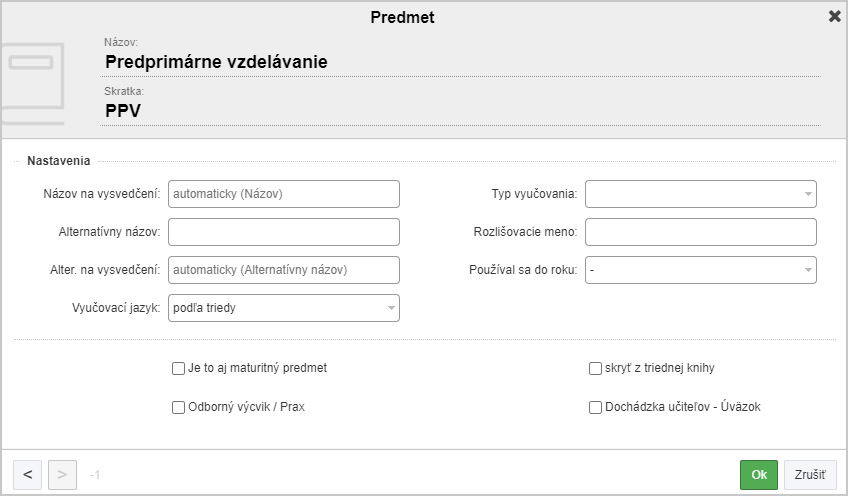The image size is (848, 496).
Task: Edit the abbreviation field 'PPV'
Action: pyautogui.click(x=461, y=111)
